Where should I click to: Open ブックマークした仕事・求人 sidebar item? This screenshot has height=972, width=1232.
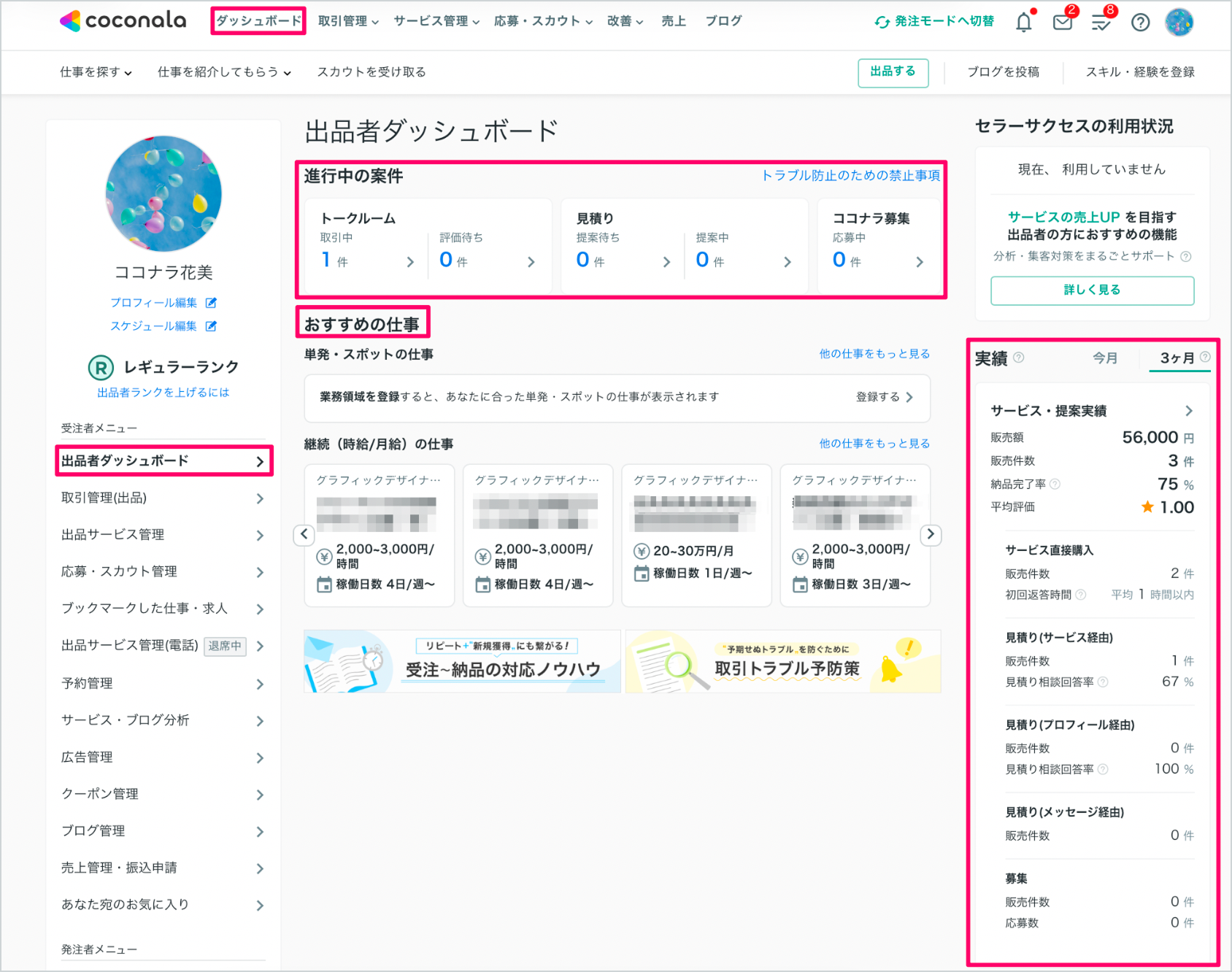pyautogui.click(x=163, y=609)
